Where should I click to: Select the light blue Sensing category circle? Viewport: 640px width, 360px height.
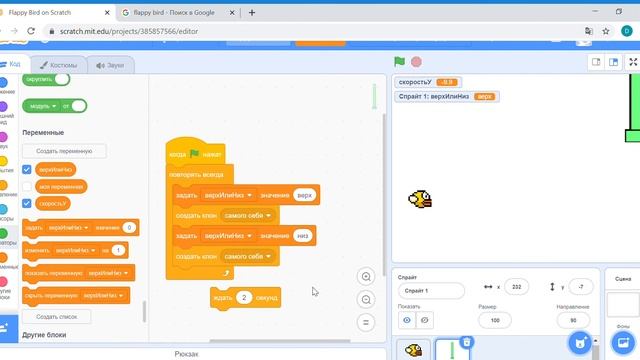click(x=3, y=209)
